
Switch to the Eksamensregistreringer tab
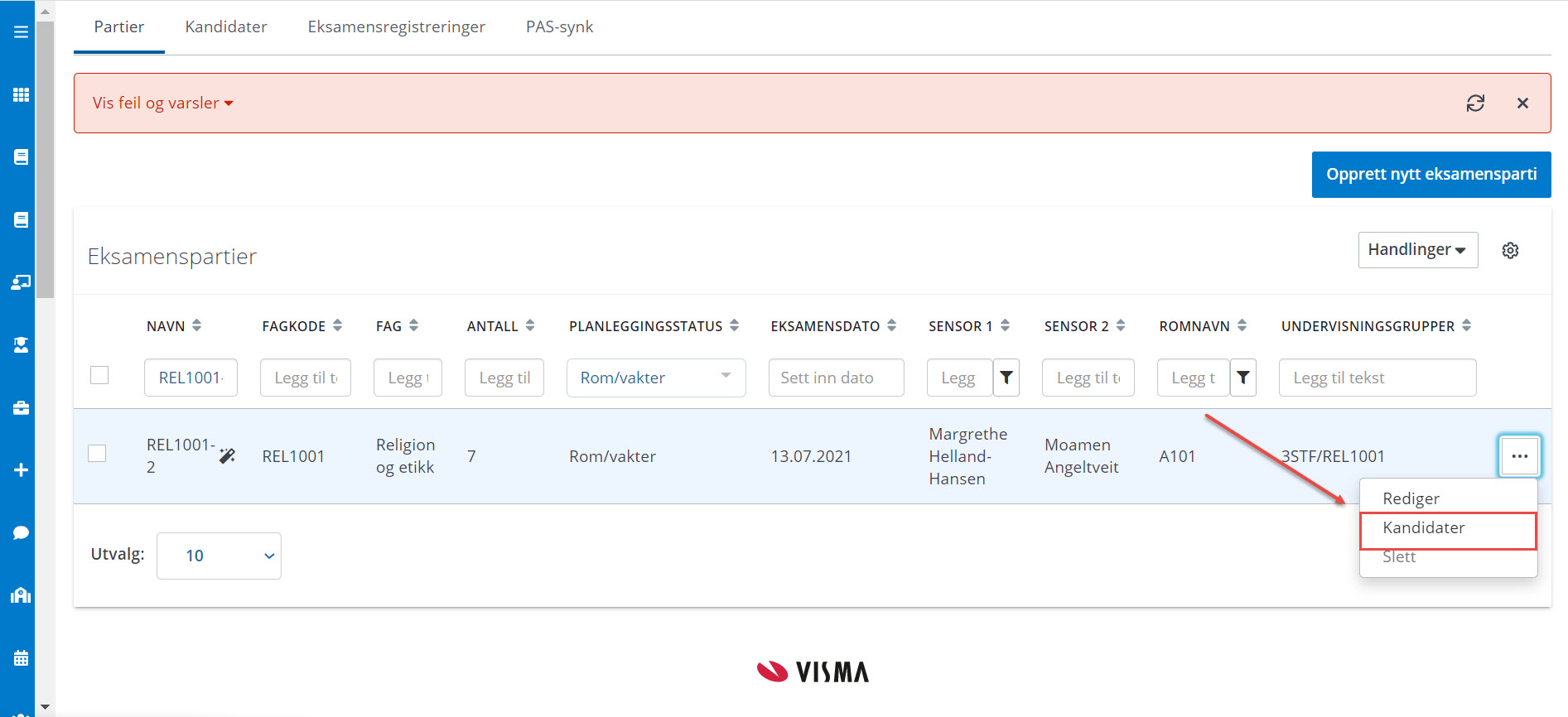tap(396, 27)
